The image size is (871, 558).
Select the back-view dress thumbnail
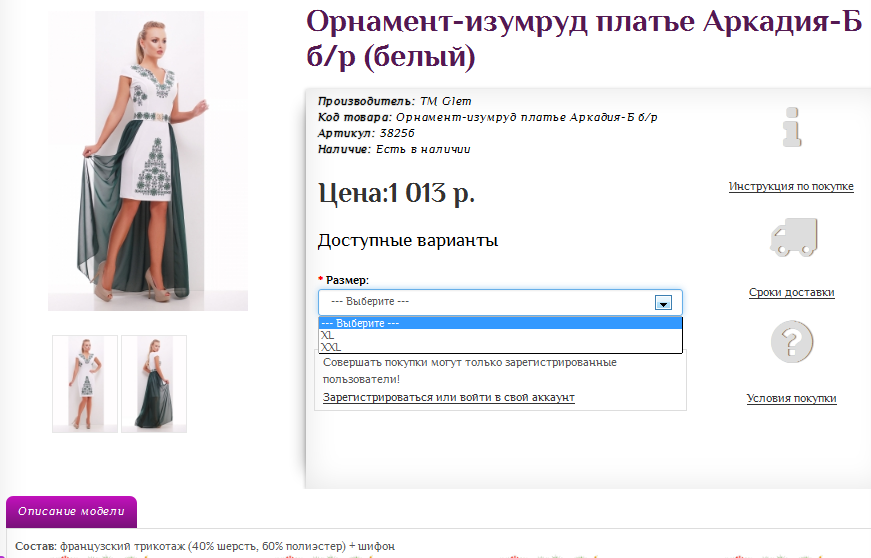[x=154, y=384]
